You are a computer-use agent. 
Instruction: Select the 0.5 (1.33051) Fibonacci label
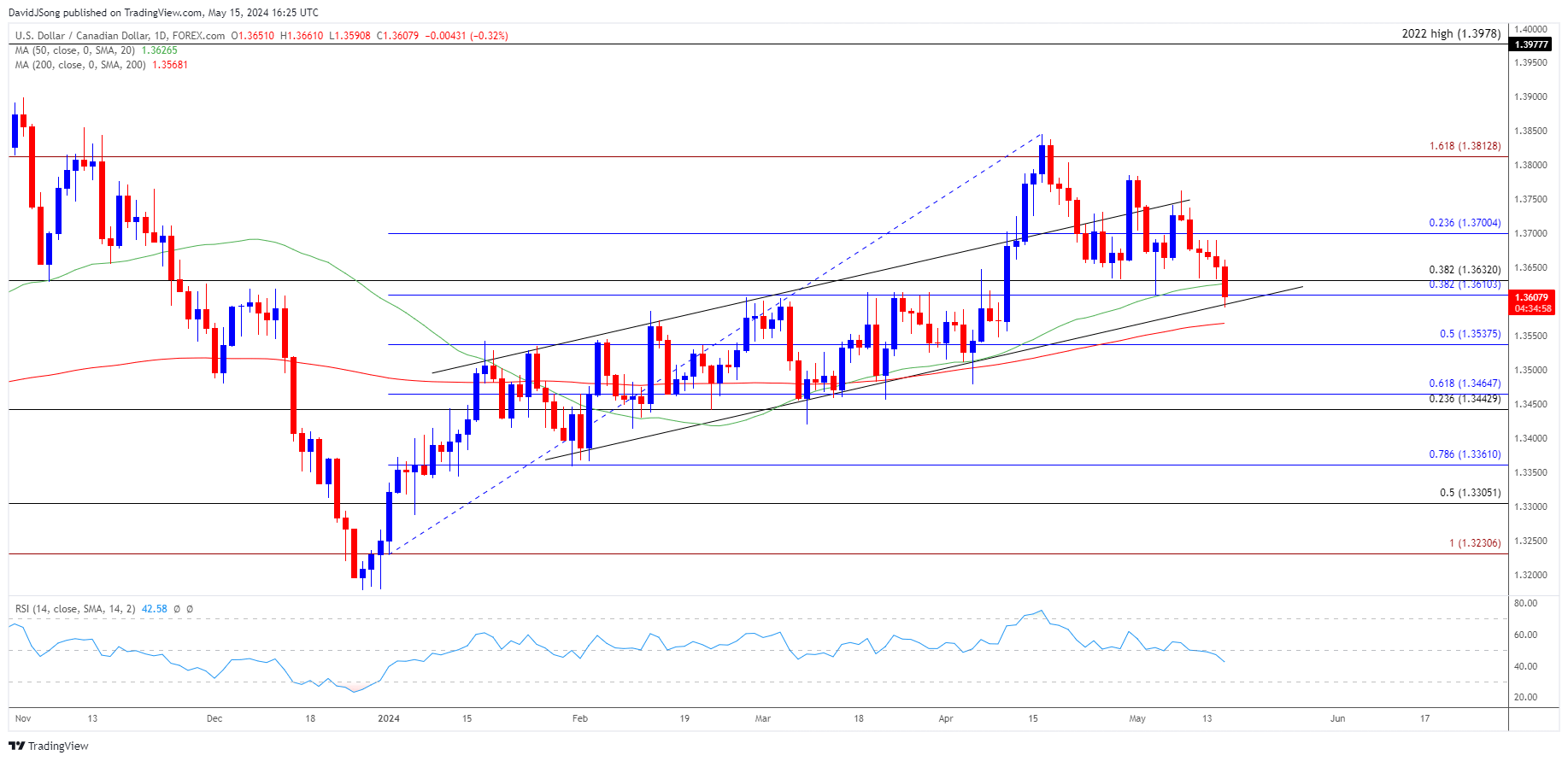1470,493
